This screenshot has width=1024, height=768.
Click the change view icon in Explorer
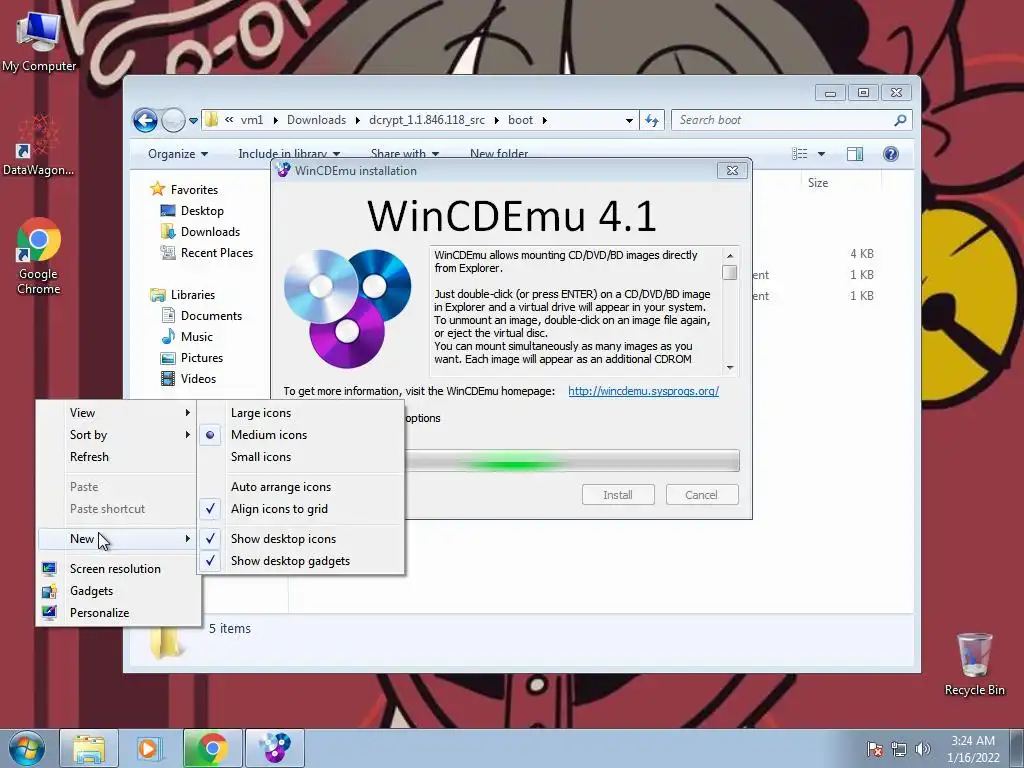(x=799, y=154)
